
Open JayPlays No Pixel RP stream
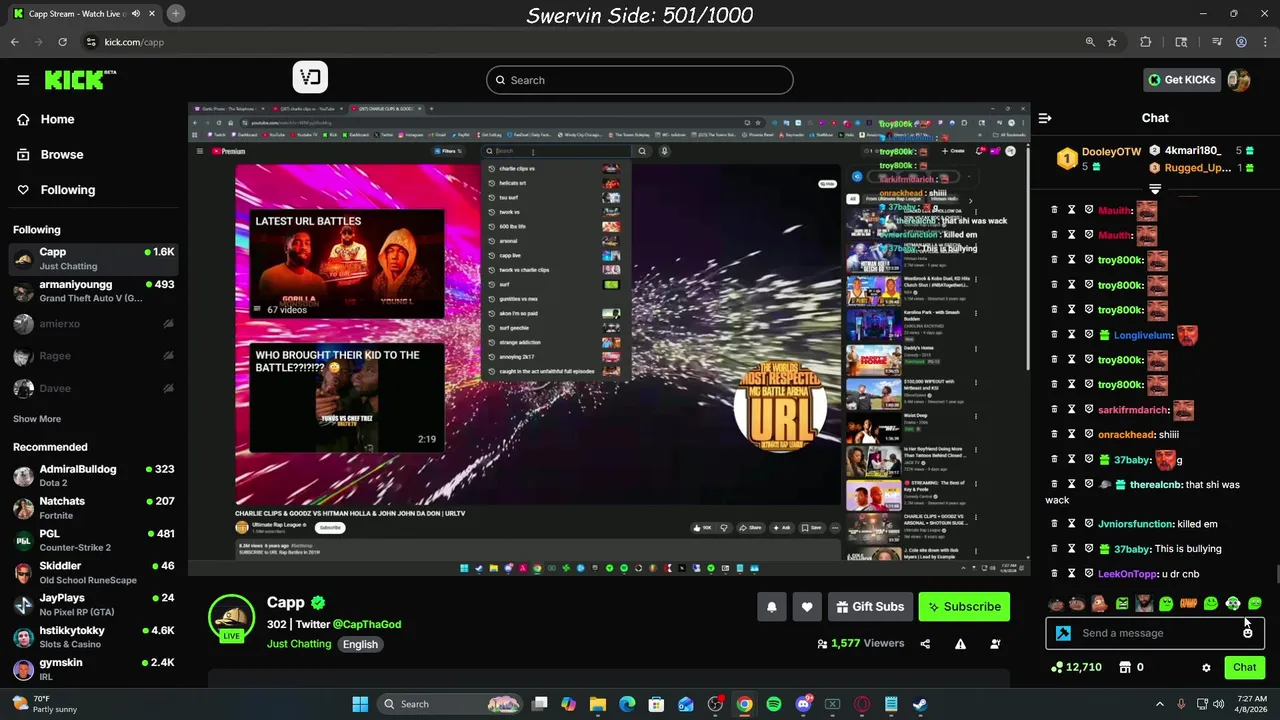point(93,604)
